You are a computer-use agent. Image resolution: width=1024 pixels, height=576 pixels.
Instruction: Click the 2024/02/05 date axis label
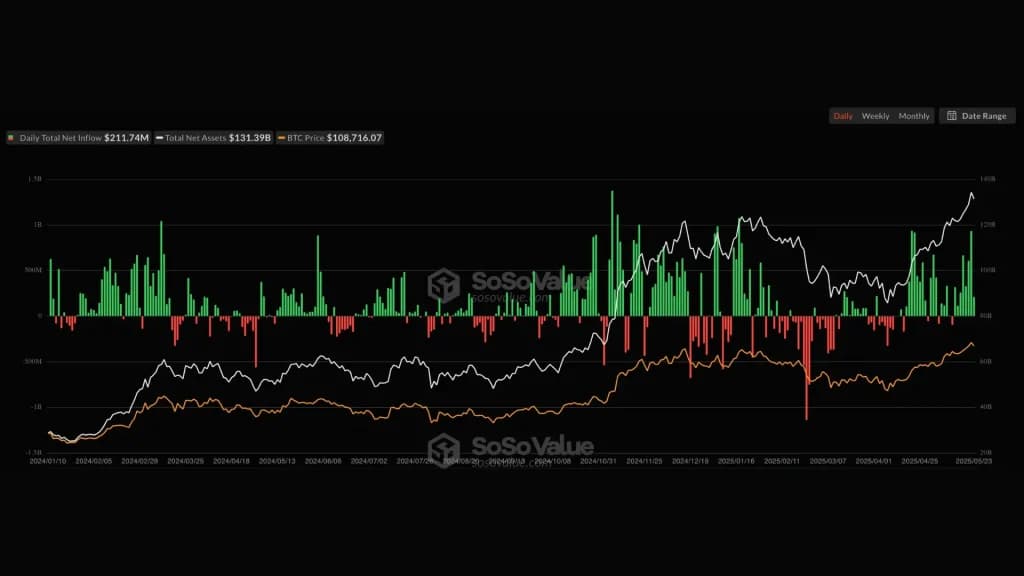tap(93, 461)
